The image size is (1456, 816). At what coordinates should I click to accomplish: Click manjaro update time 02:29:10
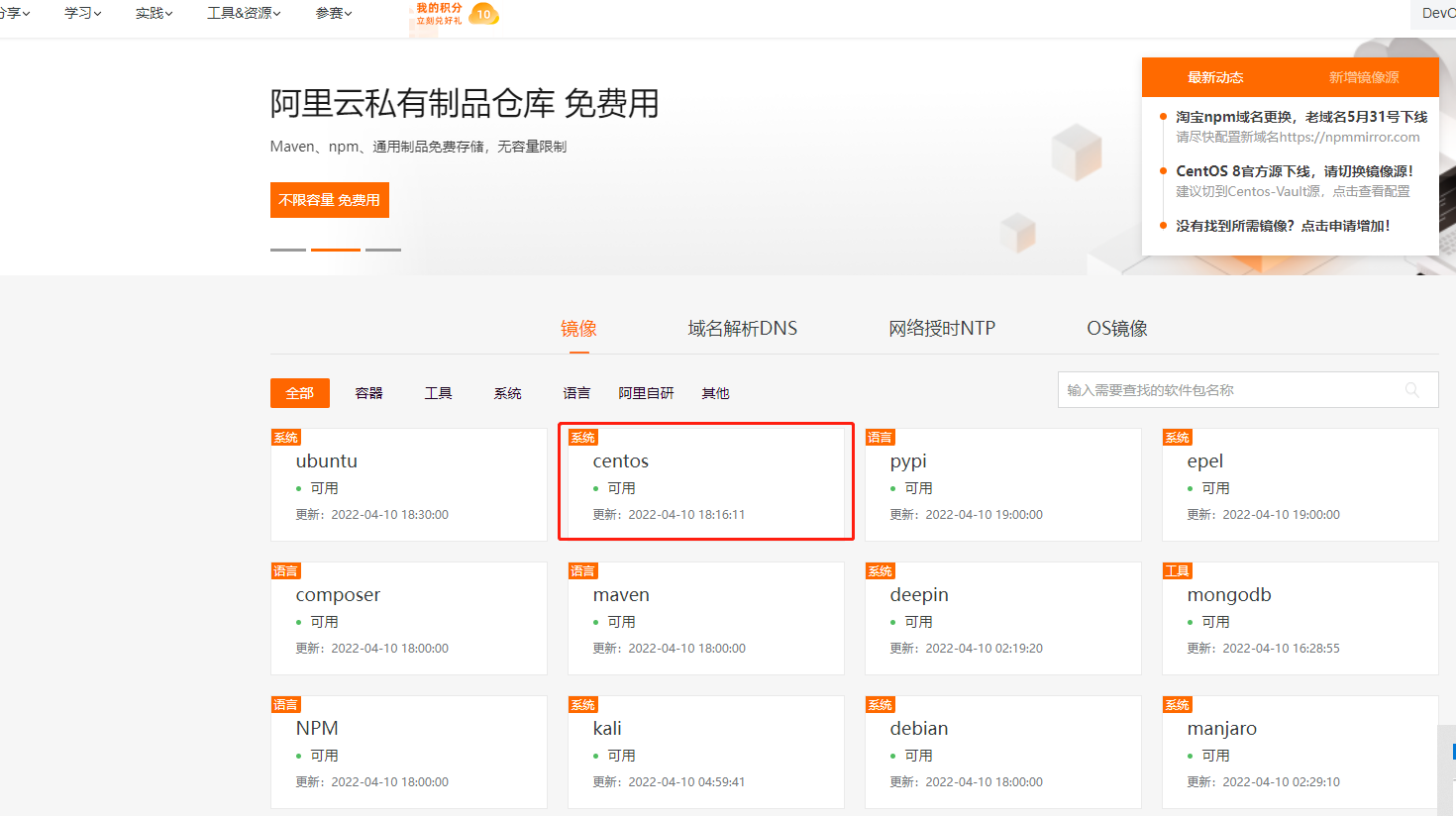1264,782
